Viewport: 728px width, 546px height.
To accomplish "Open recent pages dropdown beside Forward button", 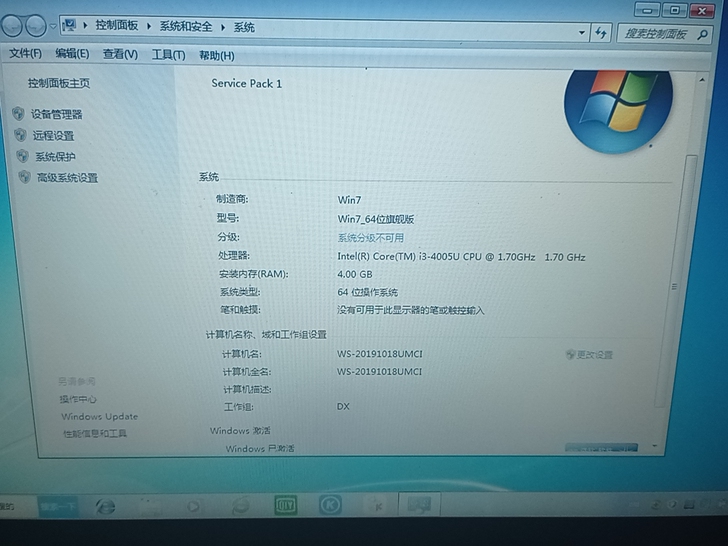I will pos(53,26).
